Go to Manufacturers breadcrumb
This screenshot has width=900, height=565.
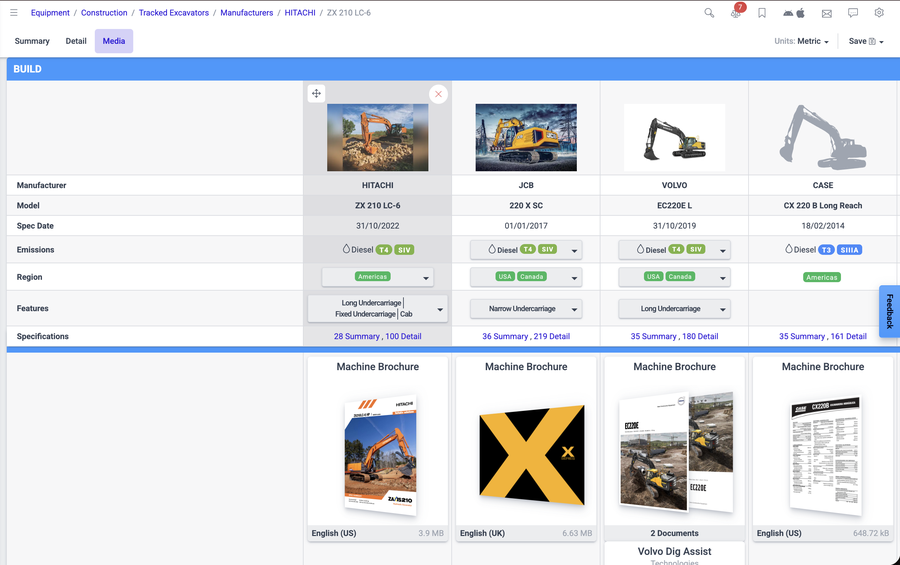(247, 13)
